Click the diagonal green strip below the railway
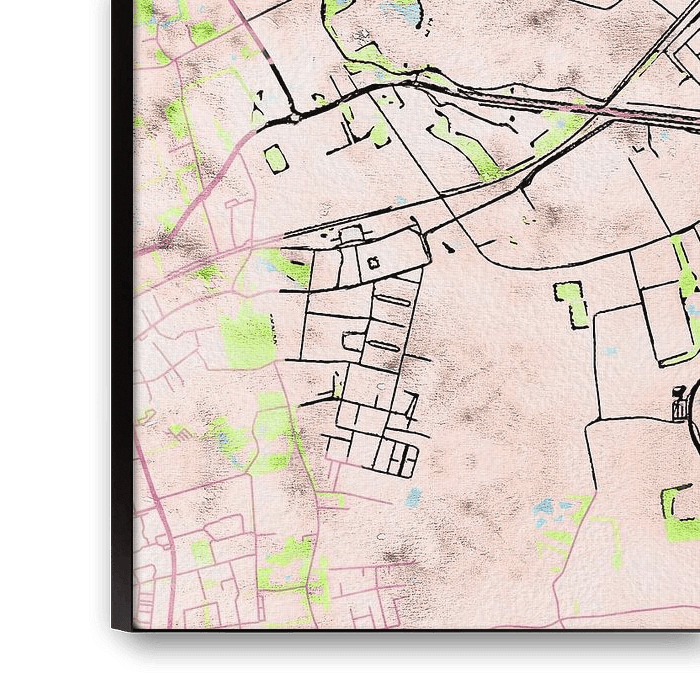Viewport: 700px width, 700px height. (462, 147)
